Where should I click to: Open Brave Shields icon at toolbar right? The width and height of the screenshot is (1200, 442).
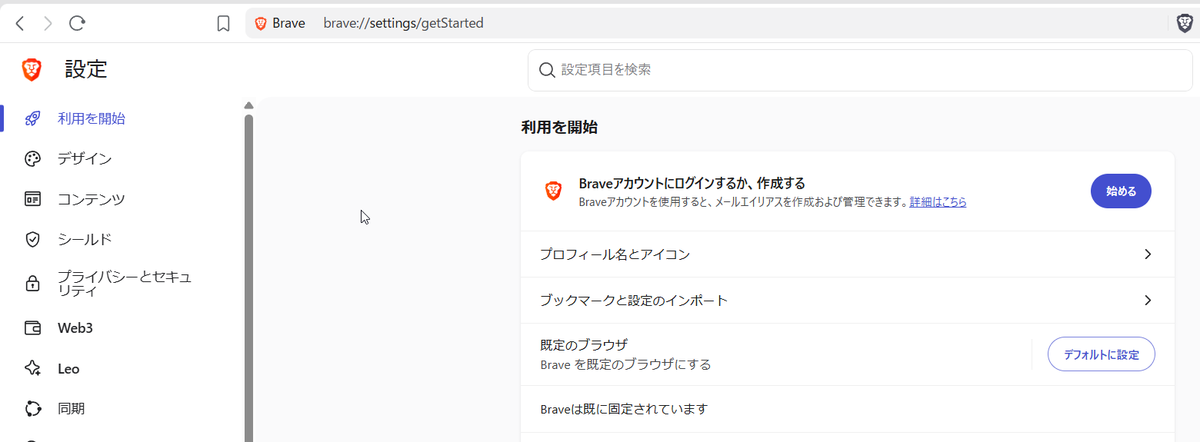coord(1184,23)
